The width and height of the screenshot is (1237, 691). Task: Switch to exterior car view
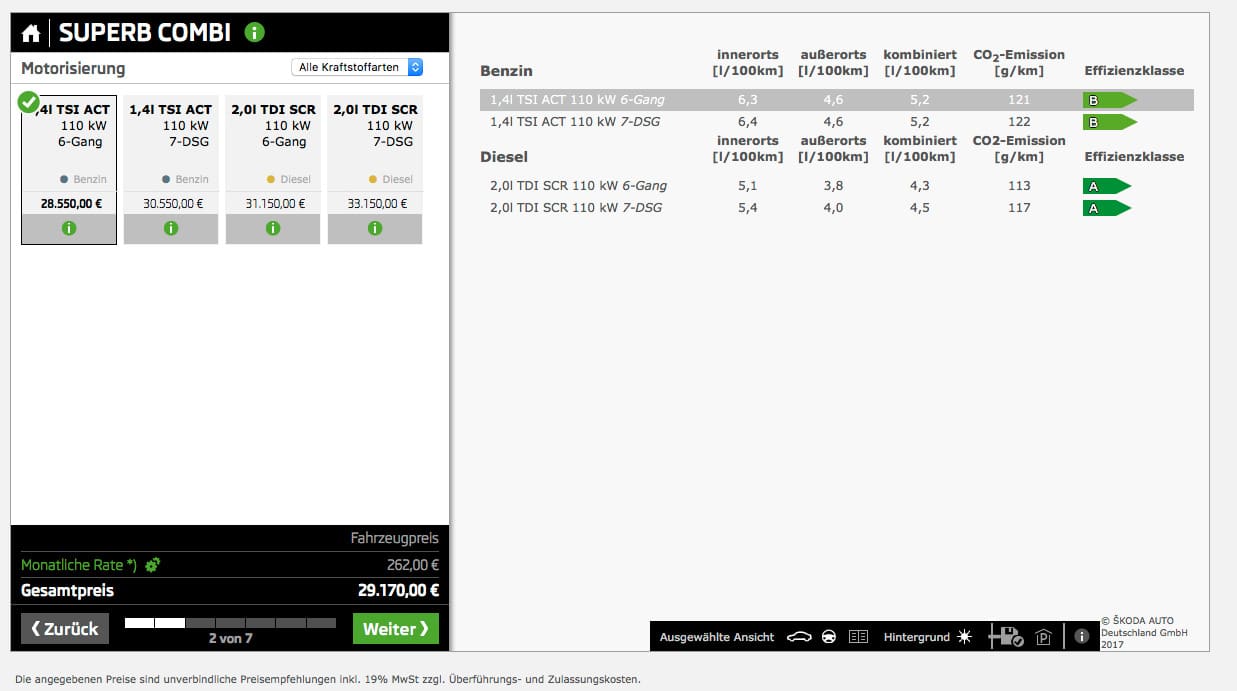click(798, 637)
